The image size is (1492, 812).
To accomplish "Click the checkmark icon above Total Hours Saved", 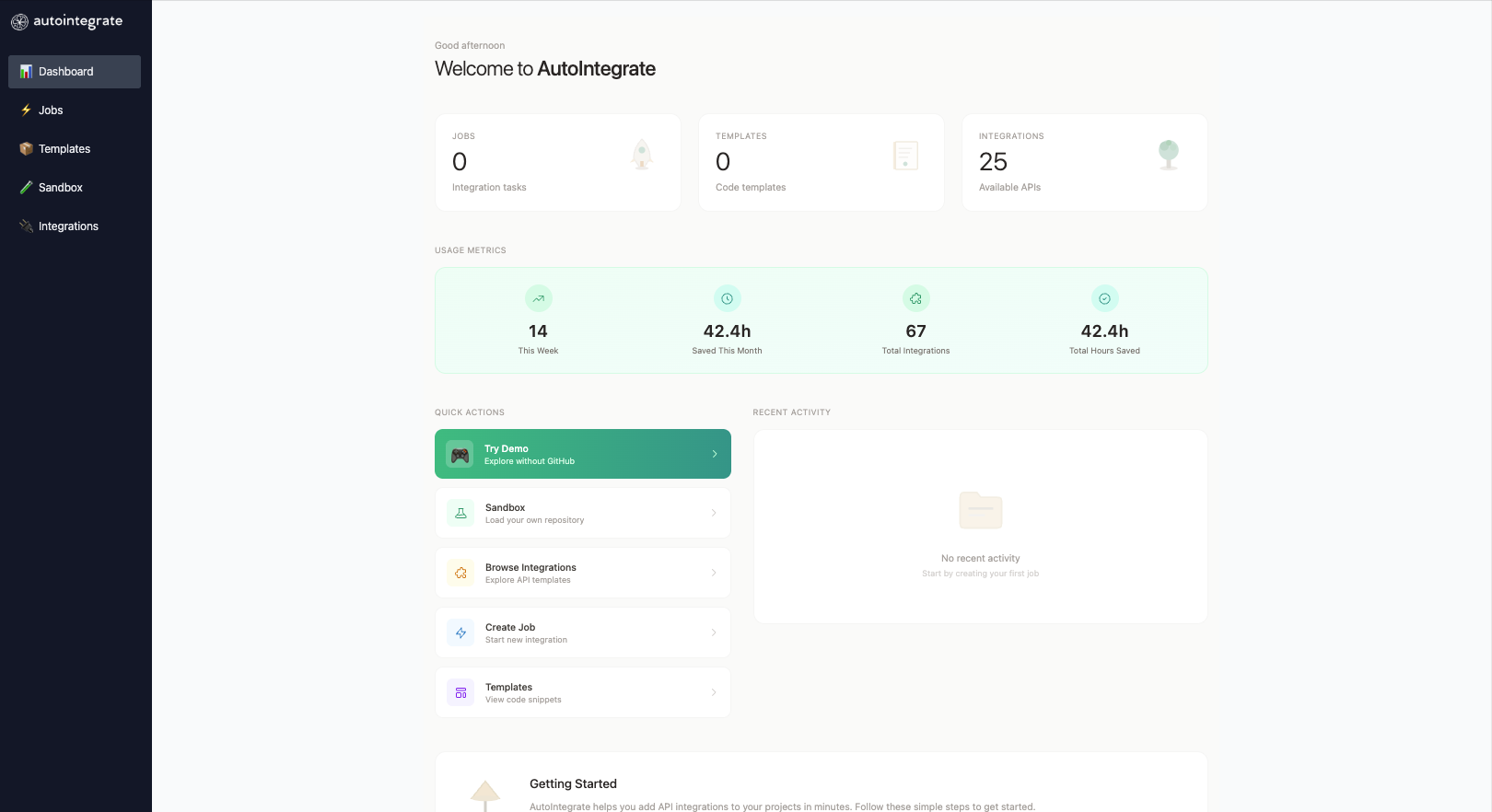I will (x=1105, y=298).
